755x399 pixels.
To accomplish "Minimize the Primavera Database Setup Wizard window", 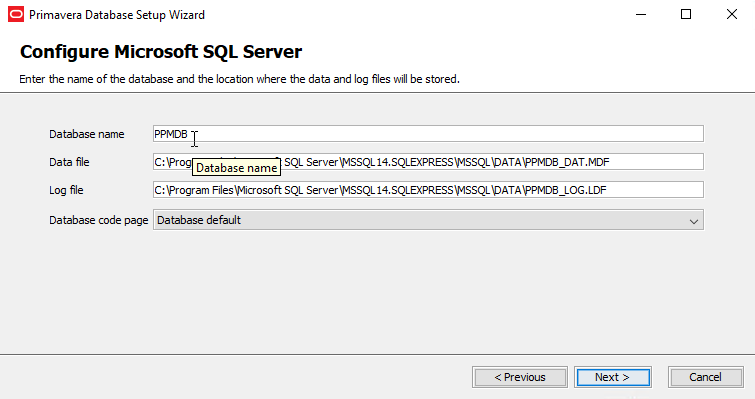I will click(641, 14).
